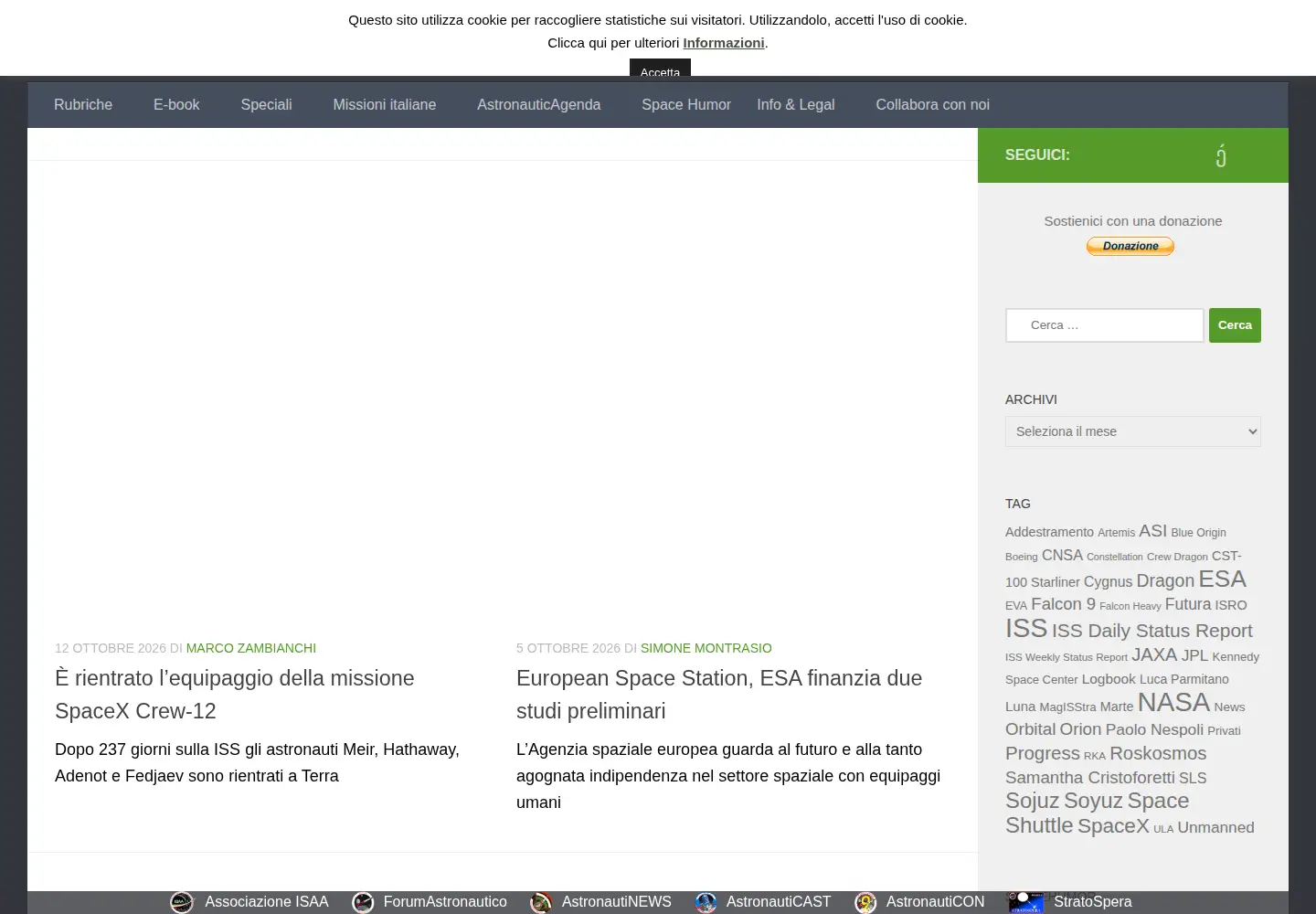Click the Associazione ISAA logo icon
The image size is (1316, 914).
182,902
